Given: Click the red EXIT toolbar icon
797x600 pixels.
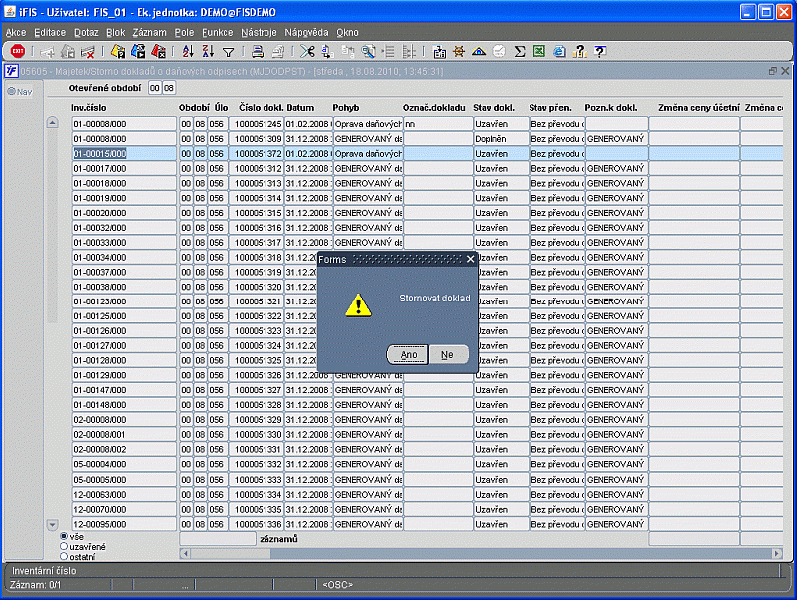Looking at the screenshot, I should tap(18, 51).
